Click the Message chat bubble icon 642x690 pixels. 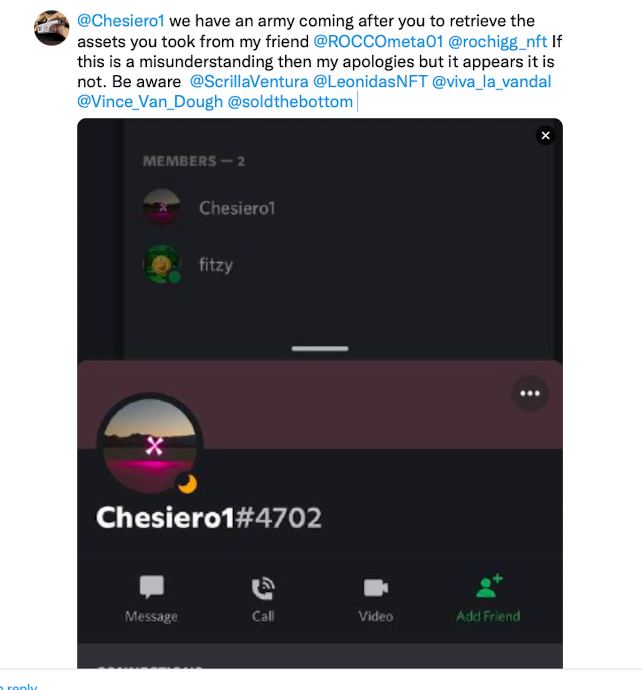152,587
